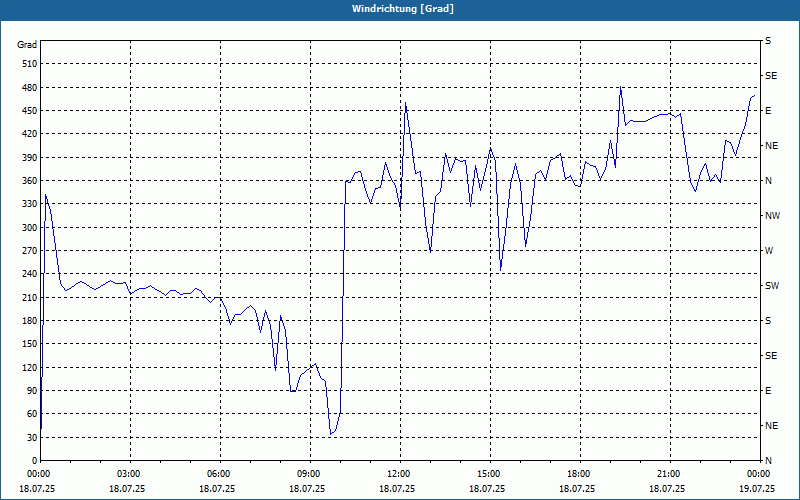Click the 330 degree axis label
This screenshot has width=800, height=500.
coord(30,204)
